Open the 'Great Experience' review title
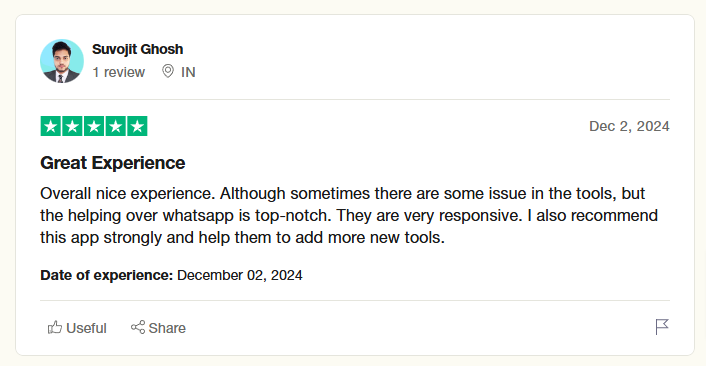Image resolution: width=706 pixels, height=366 pixels. pyautogui.click(x=113, y=163)
